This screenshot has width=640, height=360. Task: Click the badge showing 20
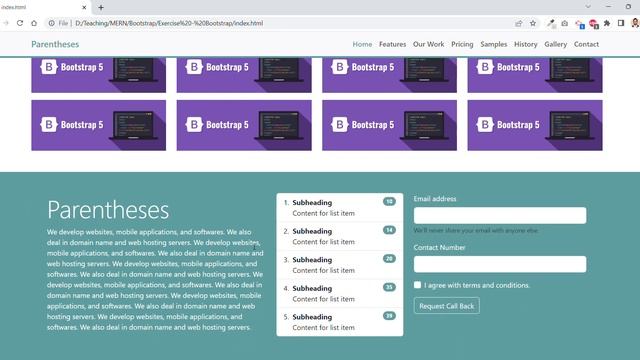[389, 259]
